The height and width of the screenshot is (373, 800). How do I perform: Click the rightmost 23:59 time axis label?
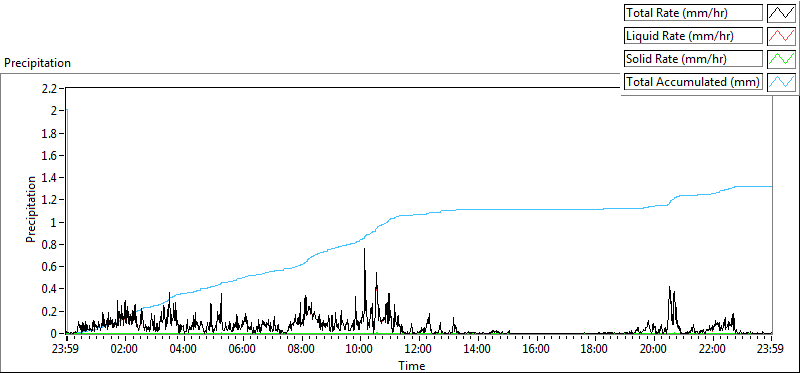click(x=771, y=350)
